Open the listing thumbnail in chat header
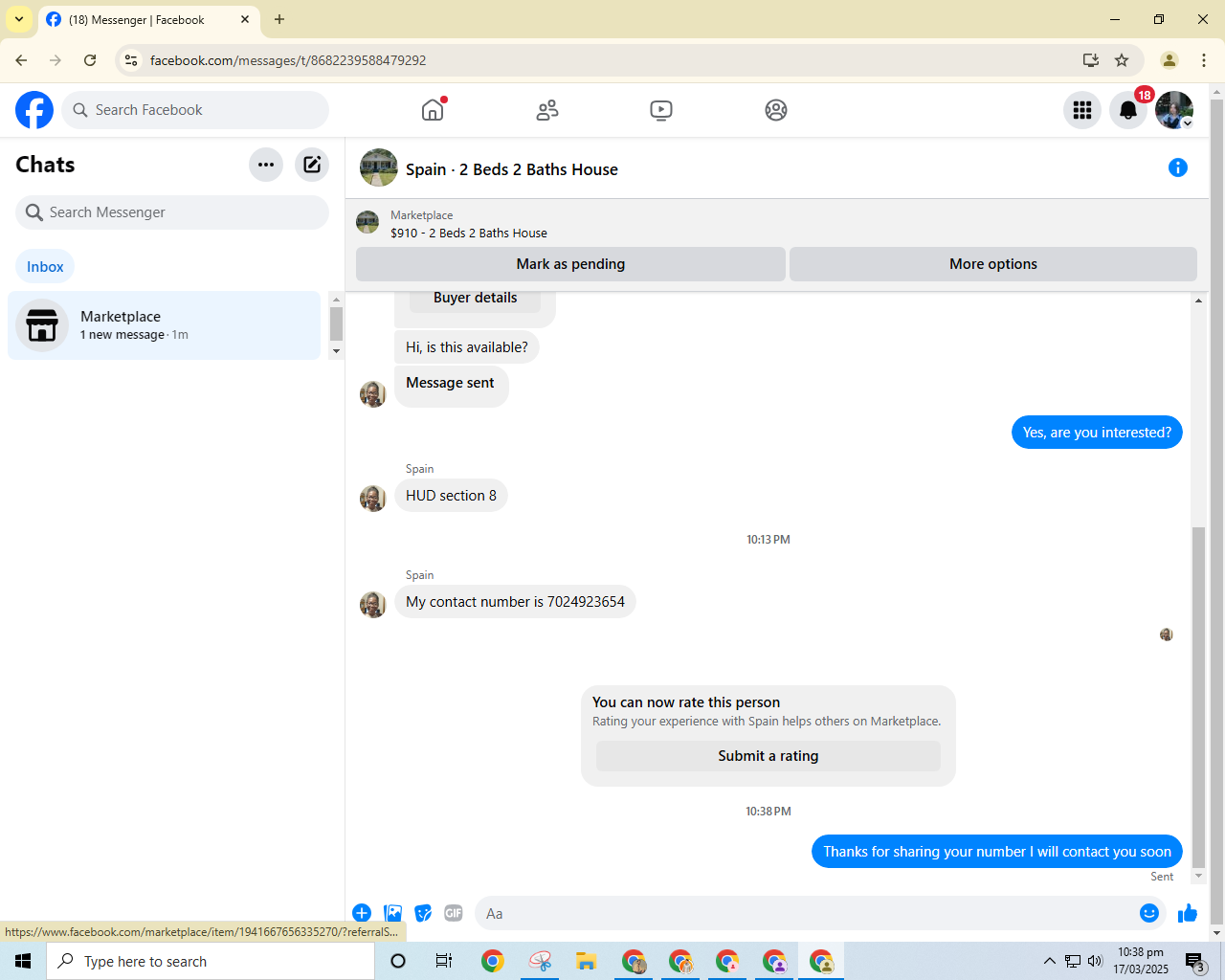This screenshot has width=1225, height=980. [379, 167]
